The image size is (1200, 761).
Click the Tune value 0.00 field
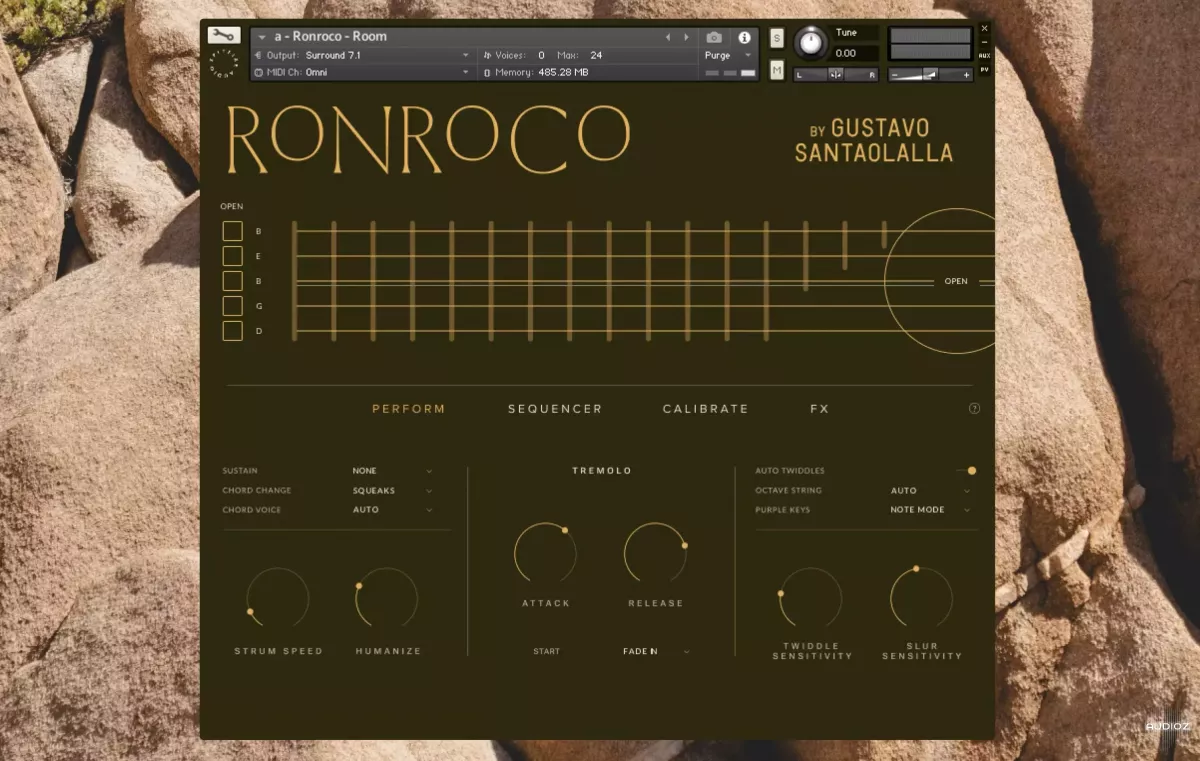tap(855, 53)
